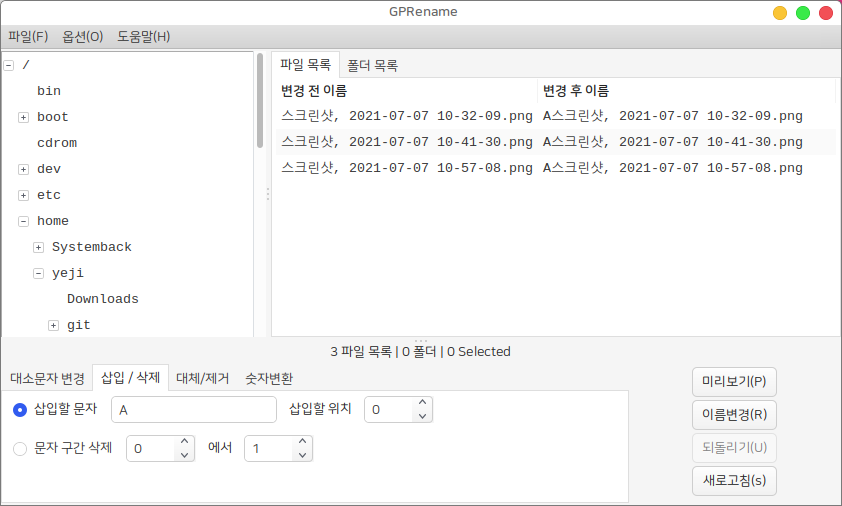Select the 삽입할 문자 radio button
Viewport: 842px width, 506px height.
click(x=20, y=410)
